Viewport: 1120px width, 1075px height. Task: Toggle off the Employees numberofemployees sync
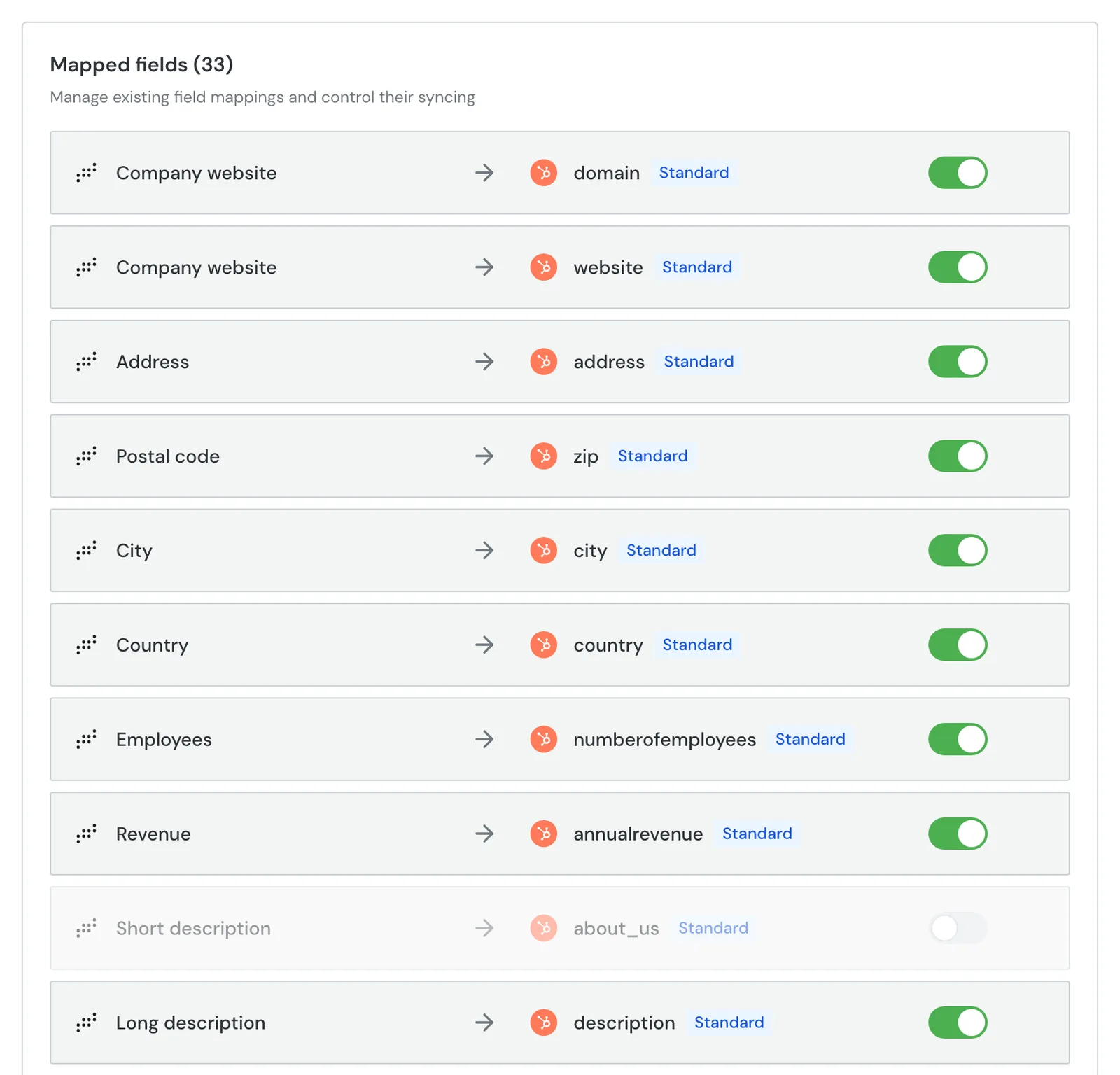(958, 740)
